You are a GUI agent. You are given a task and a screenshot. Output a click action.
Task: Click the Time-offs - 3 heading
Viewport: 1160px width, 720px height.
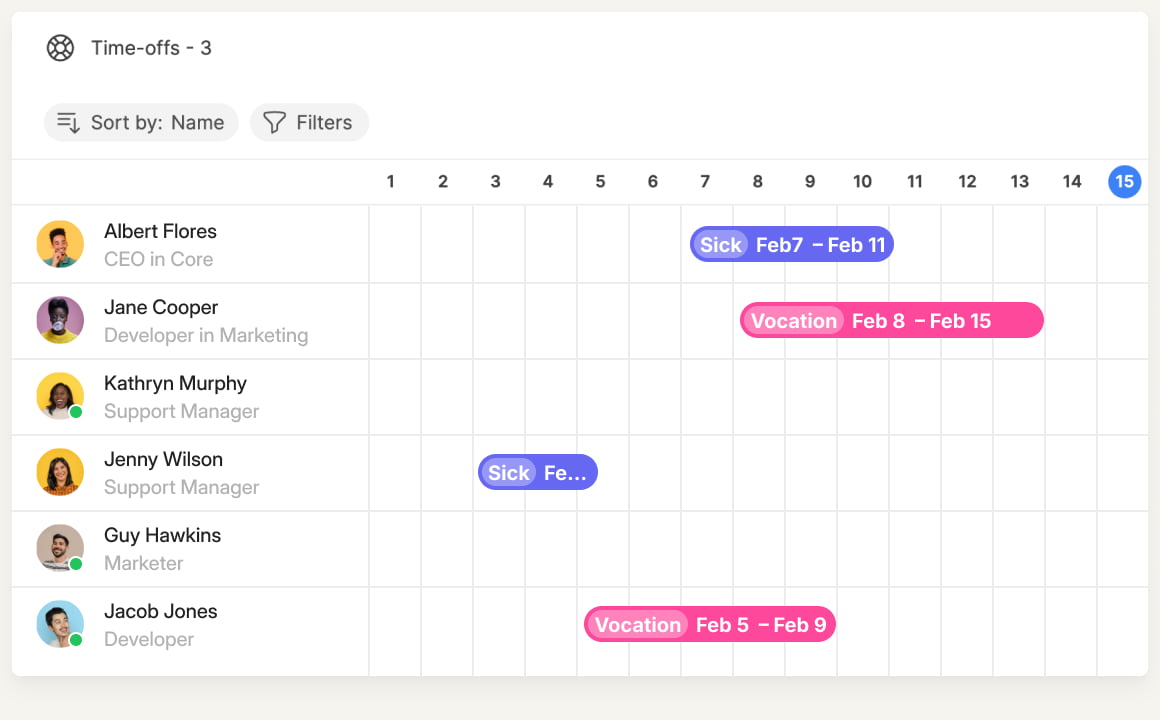(x=151, y=48)
